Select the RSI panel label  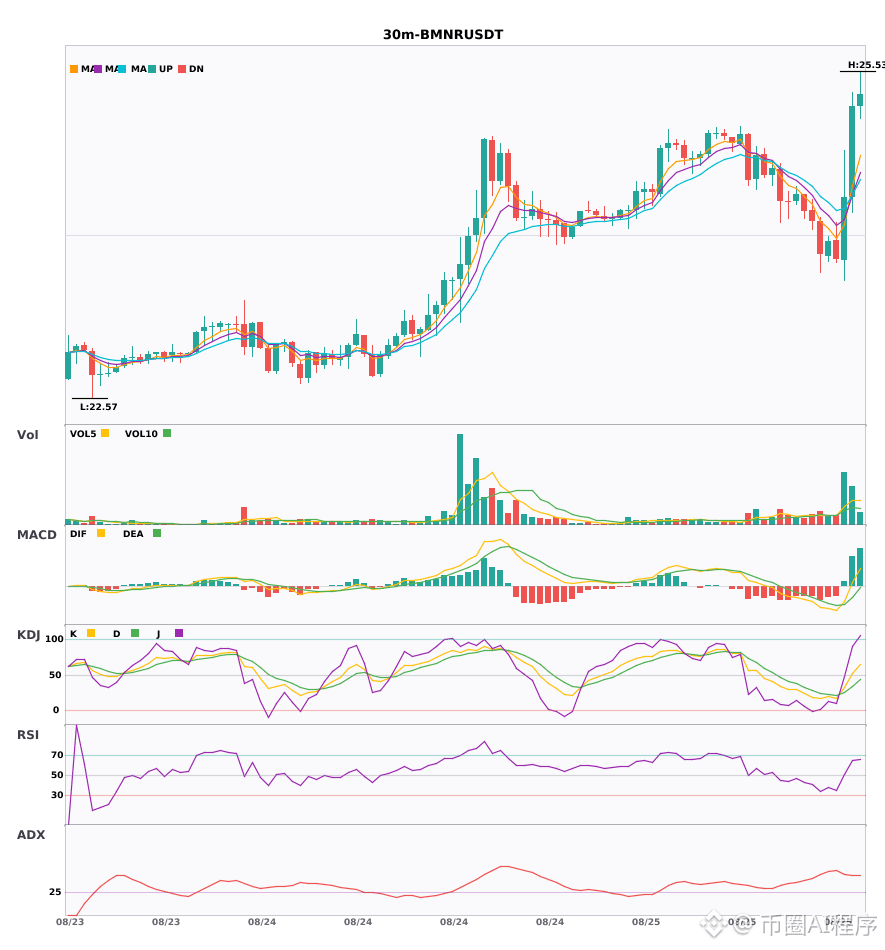[x=28, y=735]
